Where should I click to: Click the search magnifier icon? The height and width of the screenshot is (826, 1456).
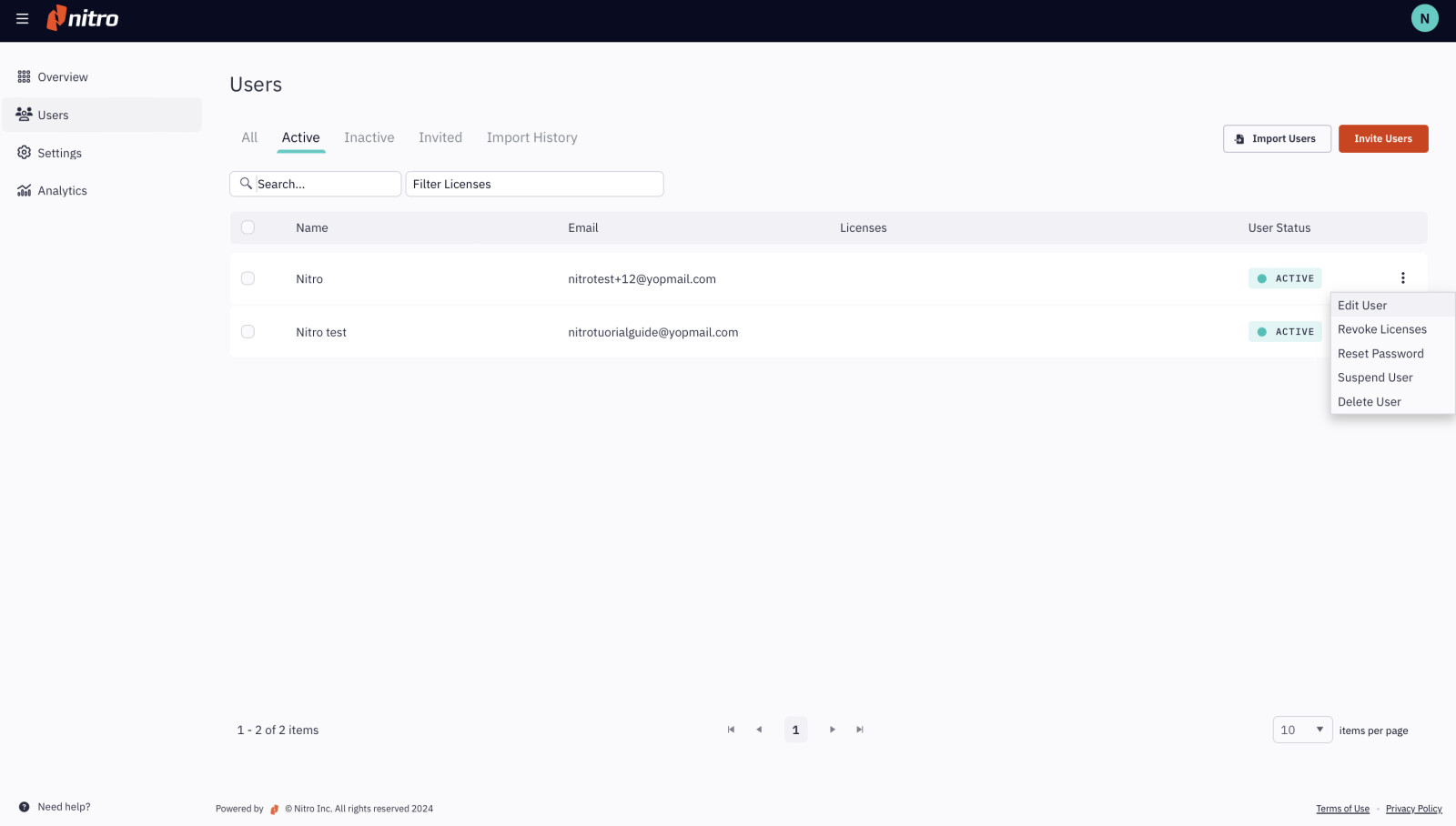point(245,184)
